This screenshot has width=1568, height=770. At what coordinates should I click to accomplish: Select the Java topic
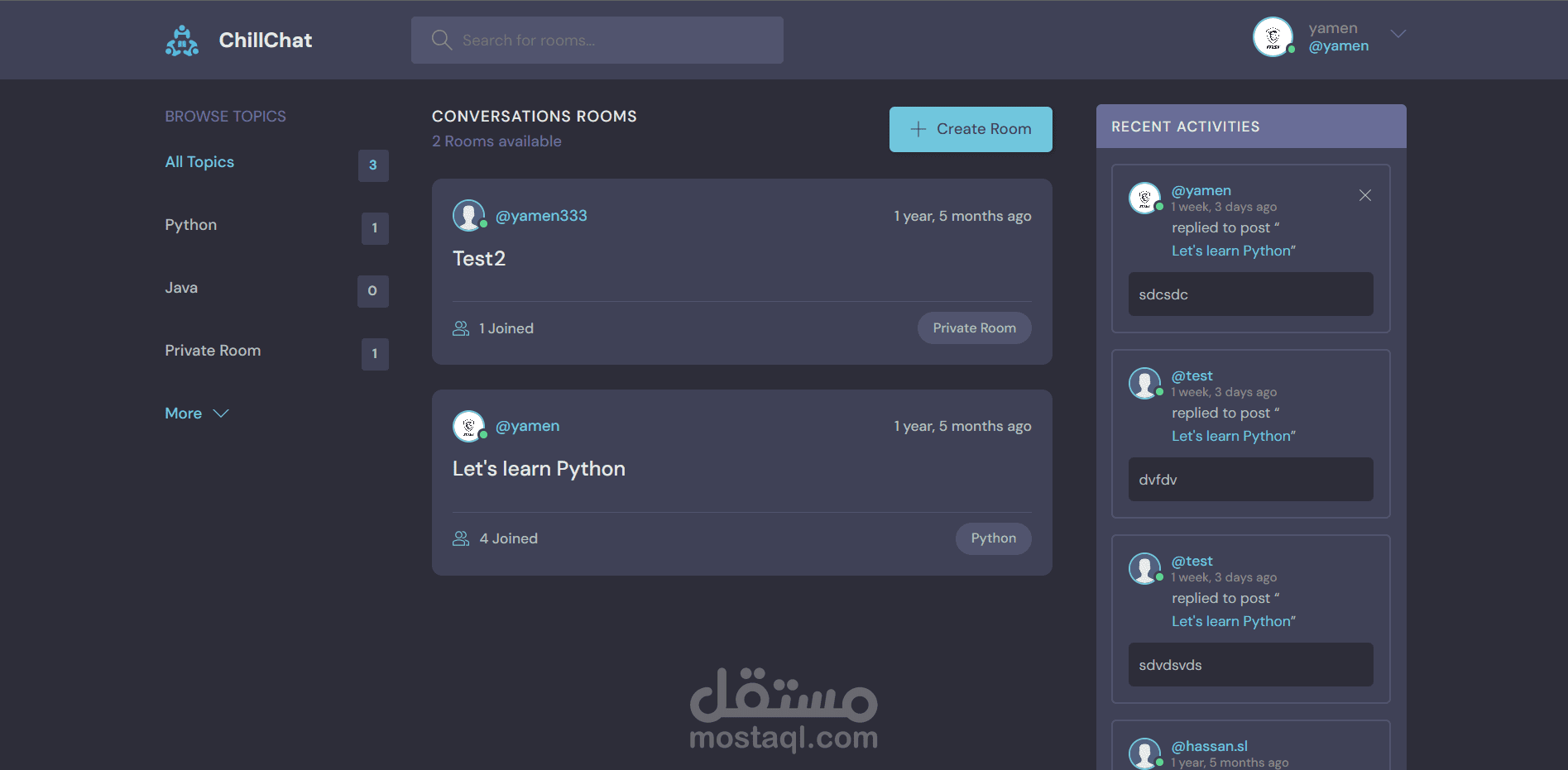point(181,288)
